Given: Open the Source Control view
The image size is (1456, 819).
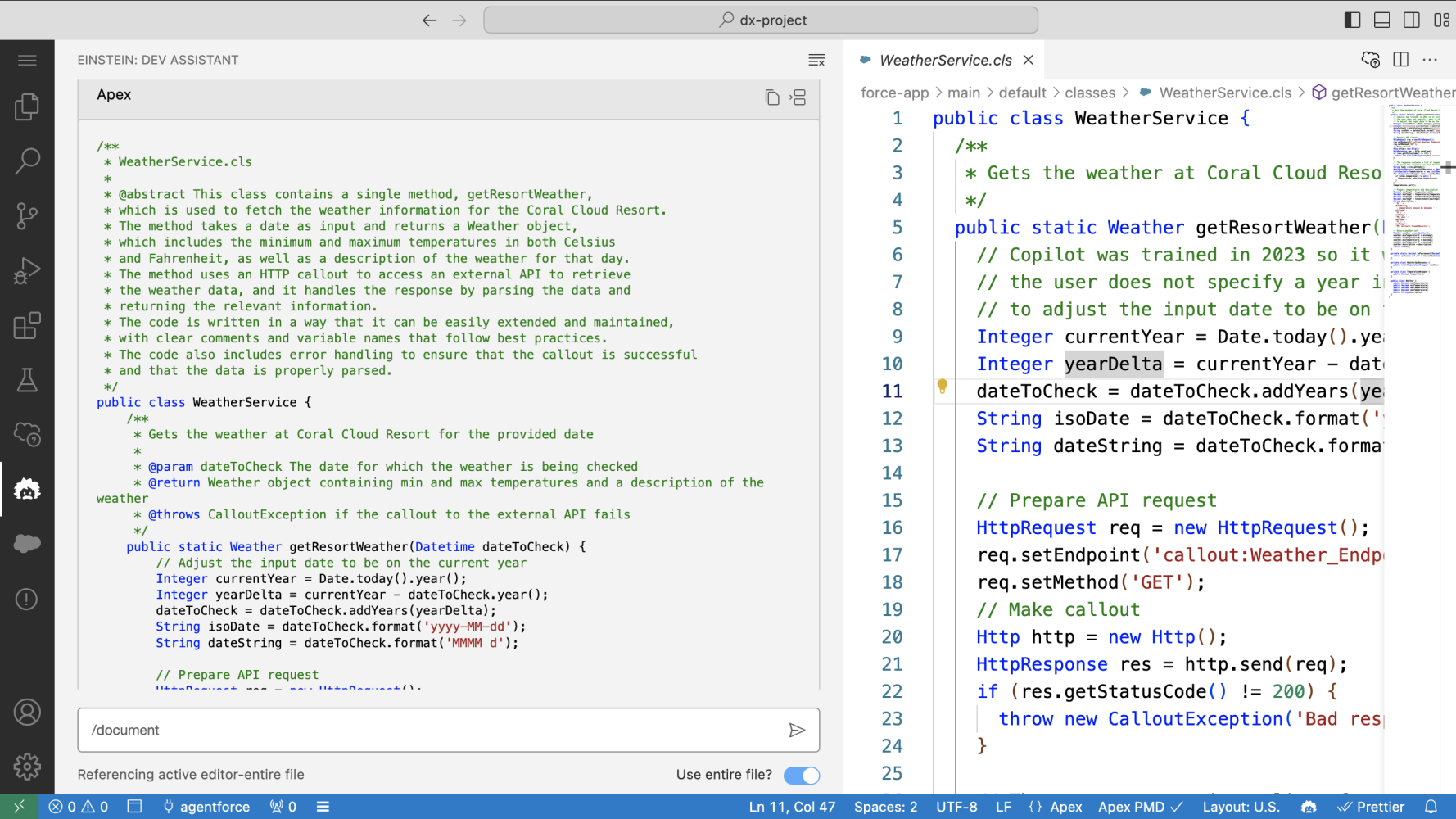Looking at the screenshot, I should click(27, 216).
